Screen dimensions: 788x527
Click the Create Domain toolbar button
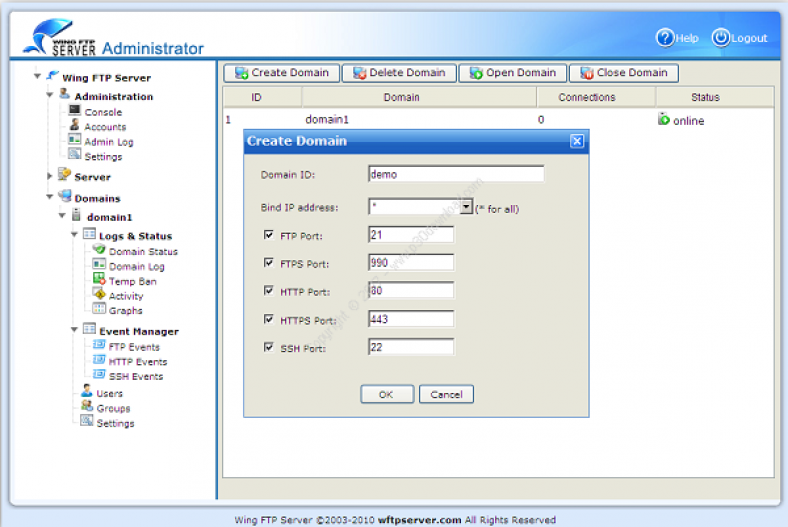(281, 73)
